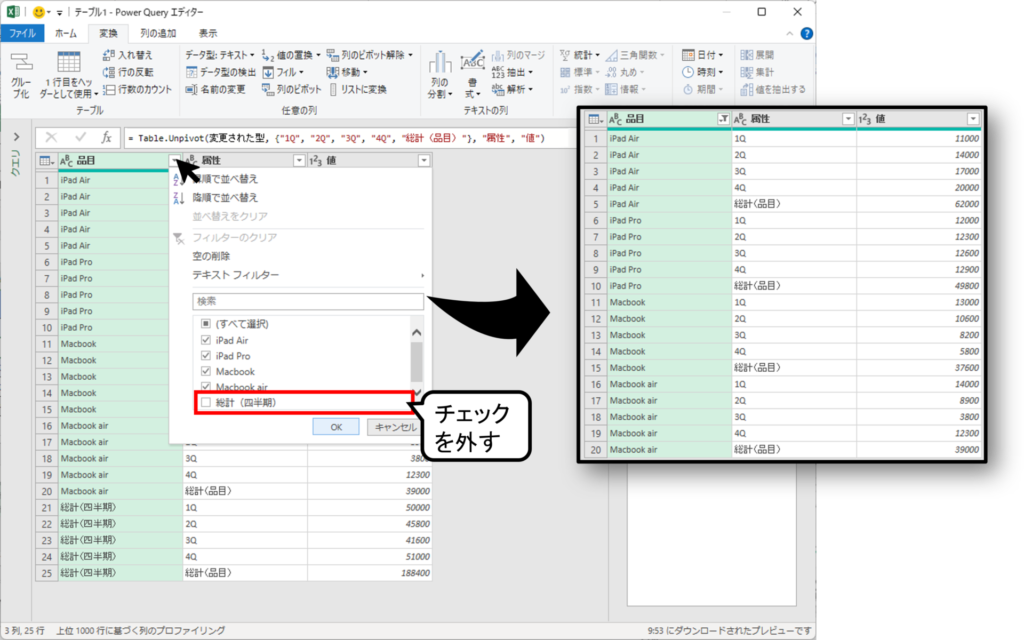The width and height of the screenshot is (1024, 640).
Task: Open the Date (日付) dropdown
Action: click(x=703, y=55)
